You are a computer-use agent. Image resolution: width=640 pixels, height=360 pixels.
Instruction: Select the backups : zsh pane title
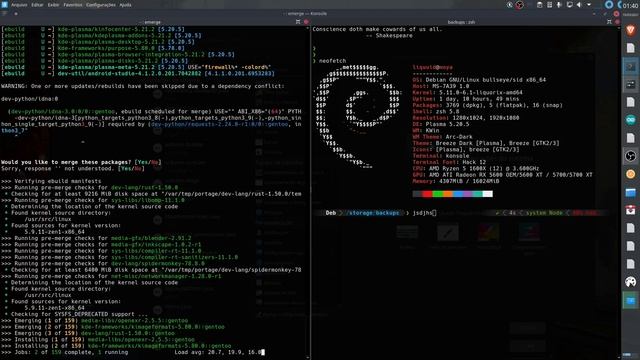461,22
